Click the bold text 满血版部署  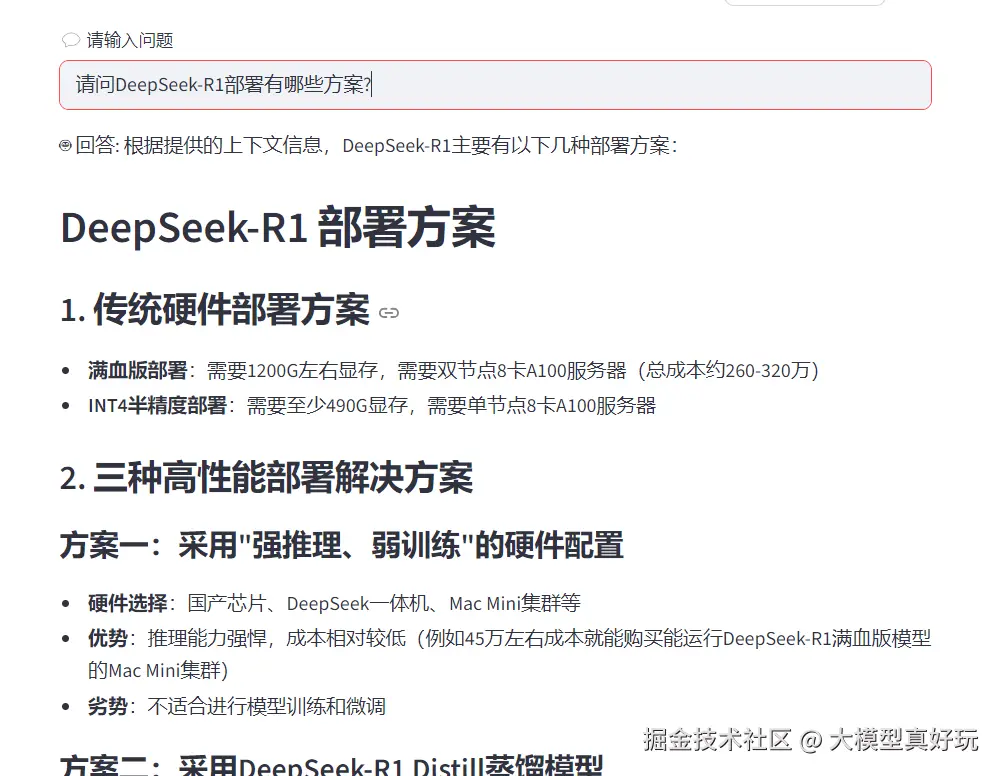click(x=137, y=370)
